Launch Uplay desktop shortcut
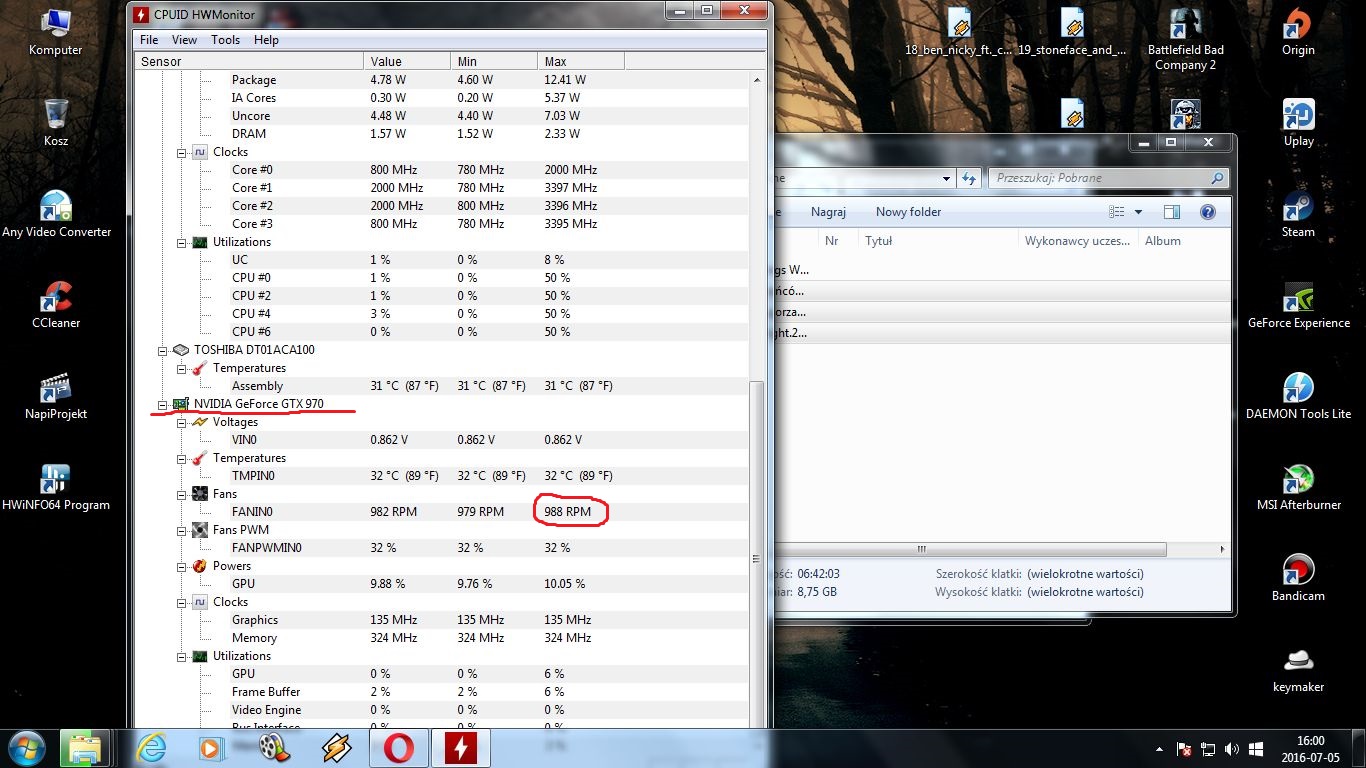The height and width of the screenshot is (768, 1366). [x=1298, y=123]
